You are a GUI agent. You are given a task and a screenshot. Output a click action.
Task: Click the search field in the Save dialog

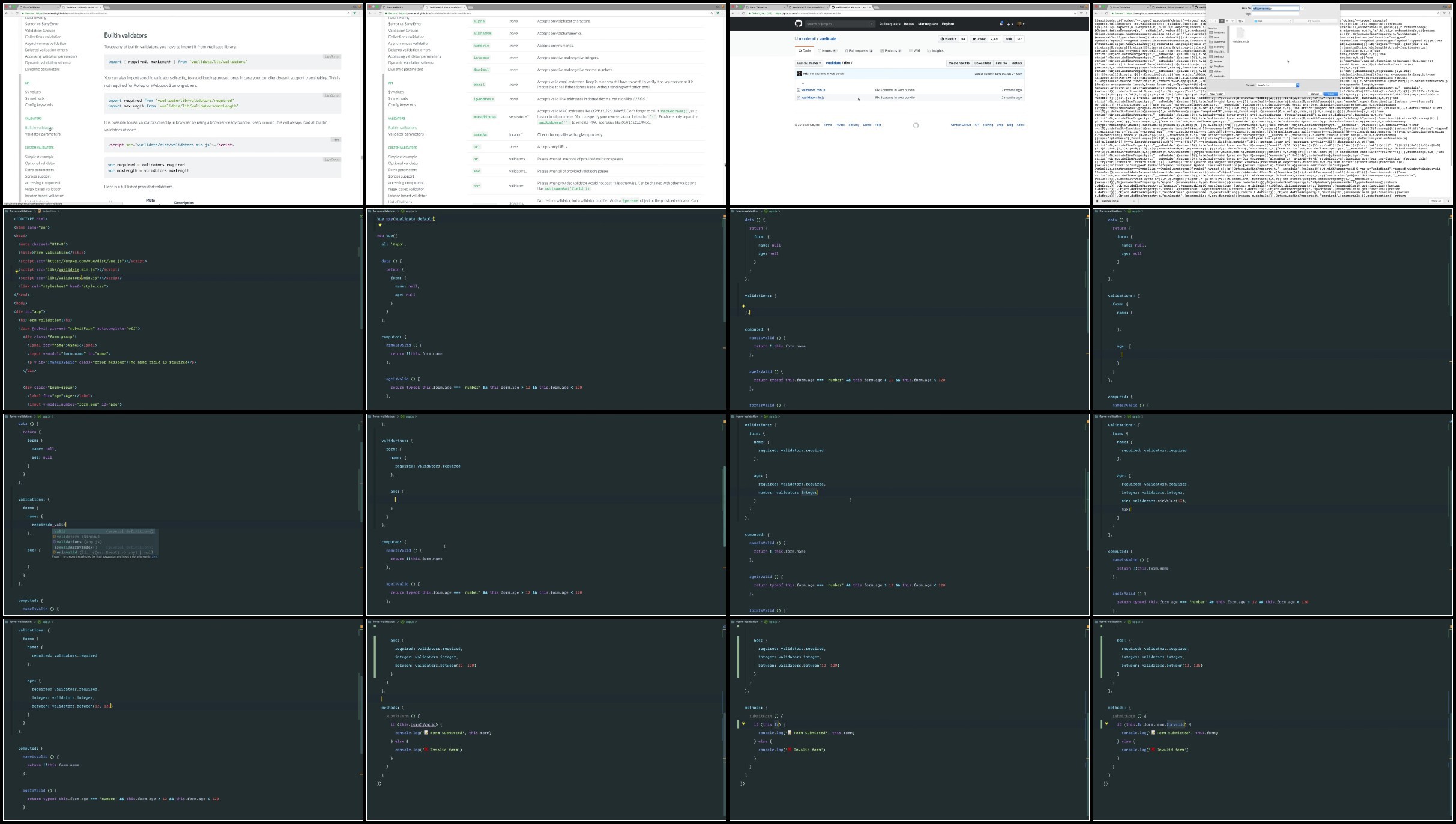click(1316, 21)
